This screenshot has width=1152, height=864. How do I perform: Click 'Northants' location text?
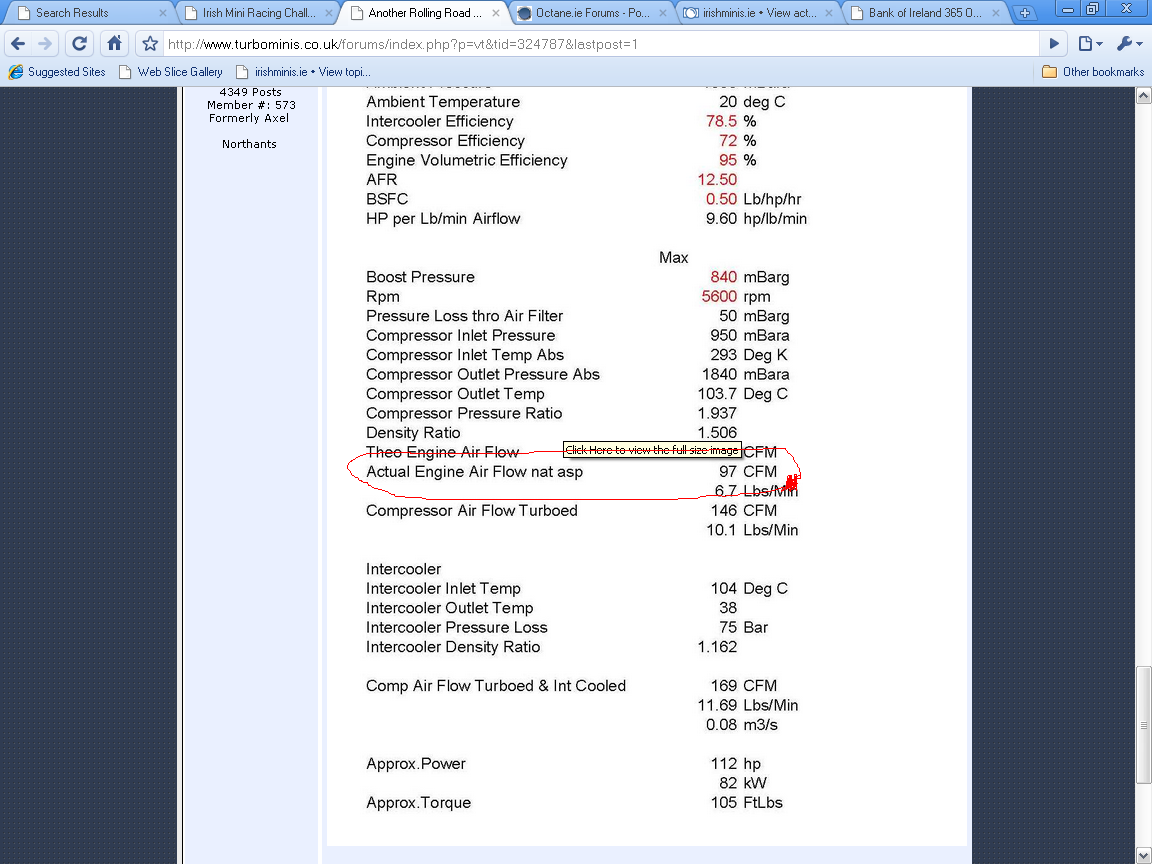tap(249, 144)
